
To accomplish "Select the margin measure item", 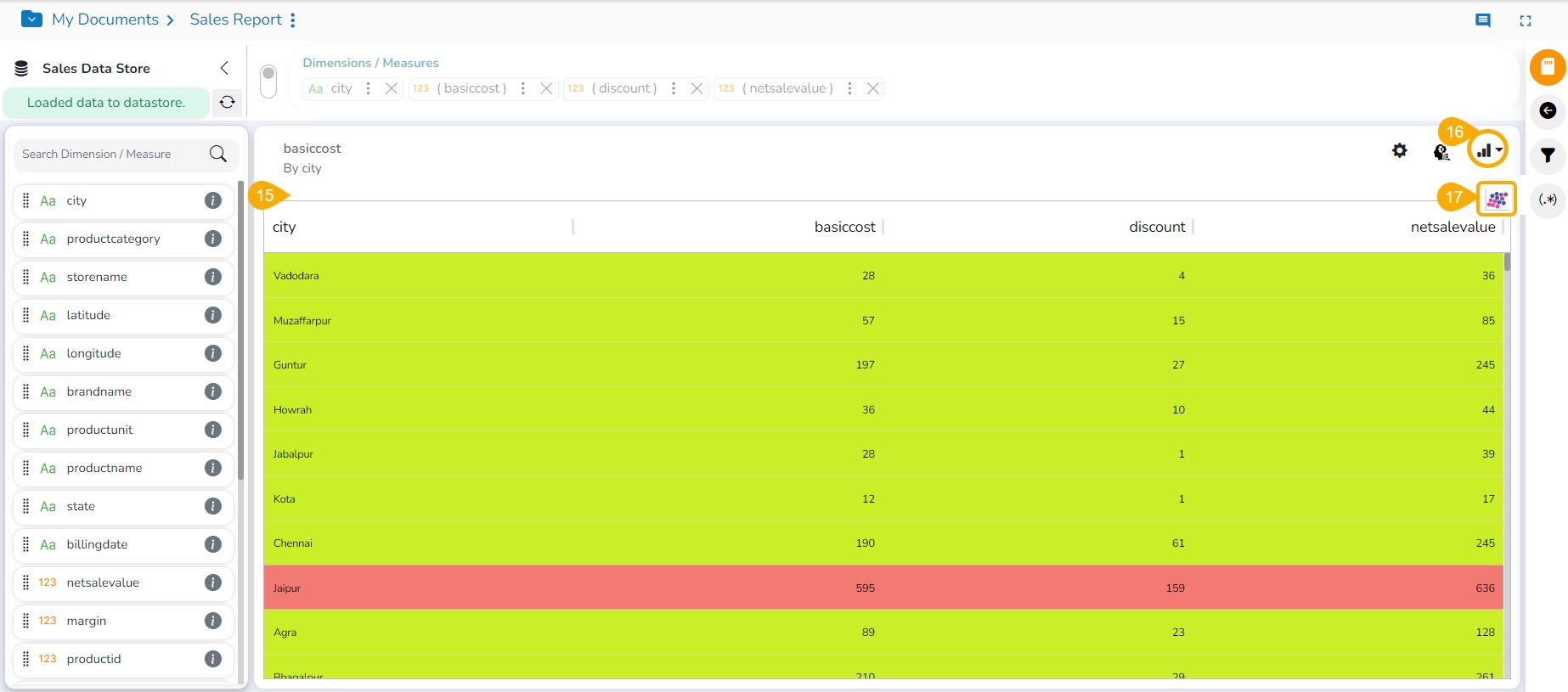I will pos(124,621).
